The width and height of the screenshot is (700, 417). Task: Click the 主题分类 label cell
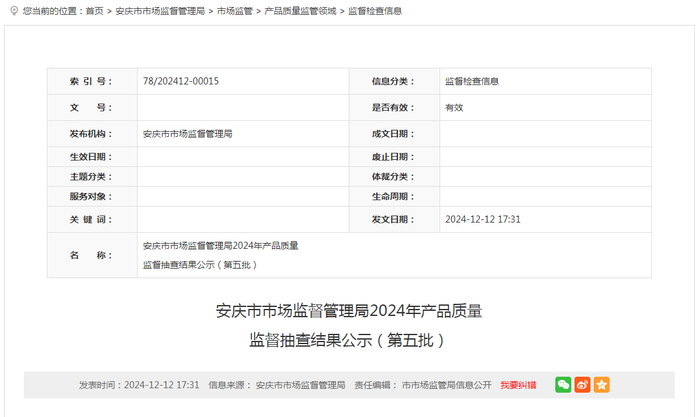tap(92, 177)
